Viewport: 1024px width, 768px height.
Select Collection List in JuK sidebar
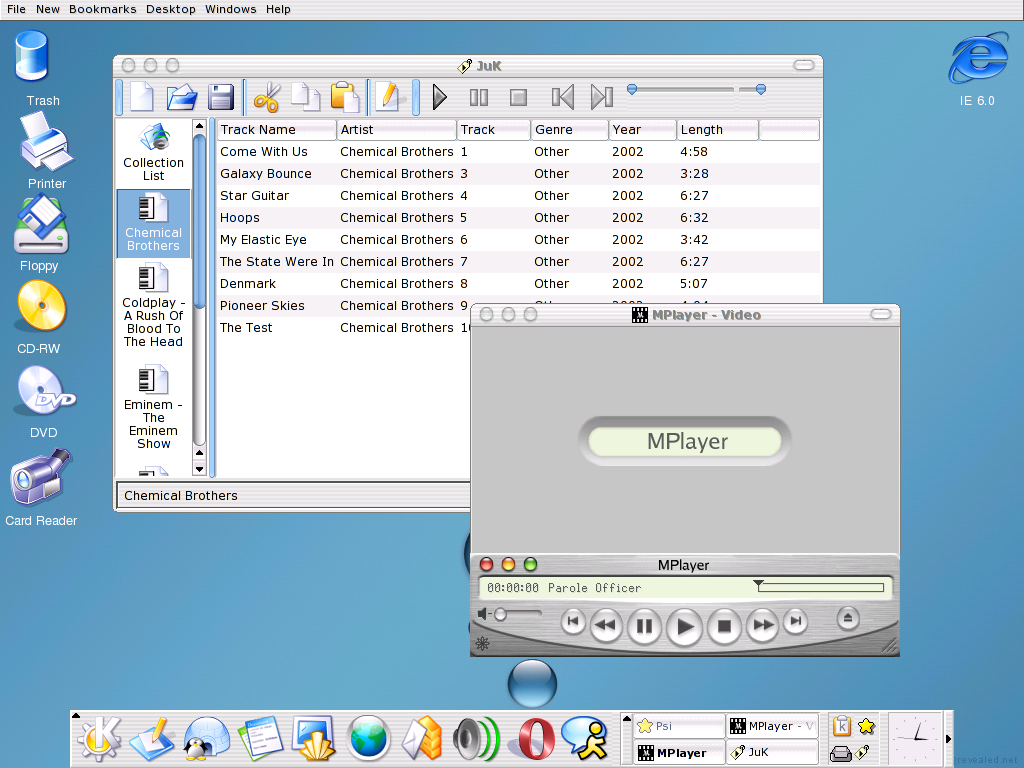153,153
